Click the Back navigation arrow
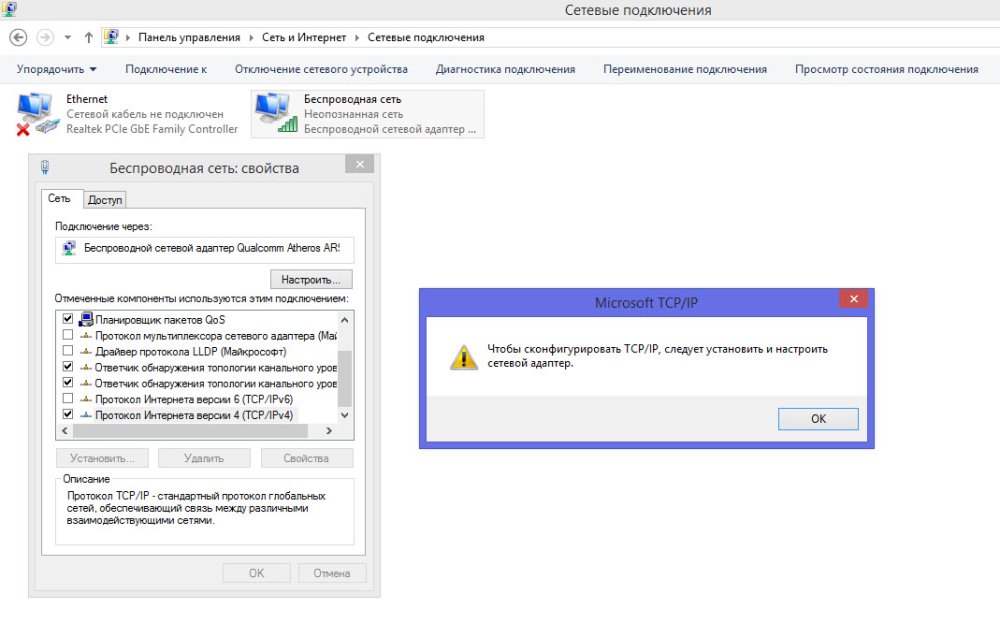The width and height of the screenshot is (1000, 638). tap(17, 37)
